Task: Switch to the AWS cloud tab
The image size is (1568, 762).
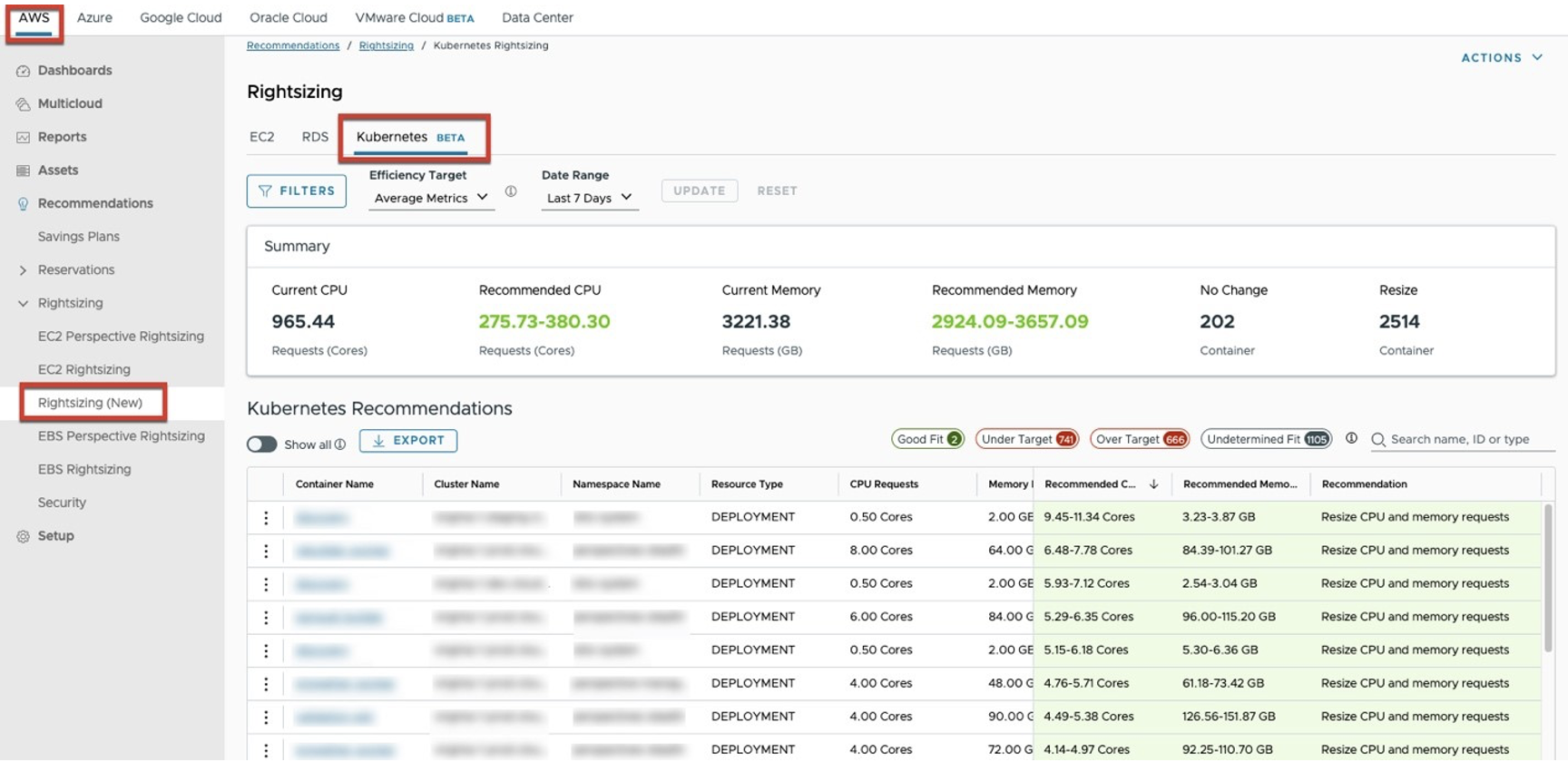Action: (x=34, y=18)
